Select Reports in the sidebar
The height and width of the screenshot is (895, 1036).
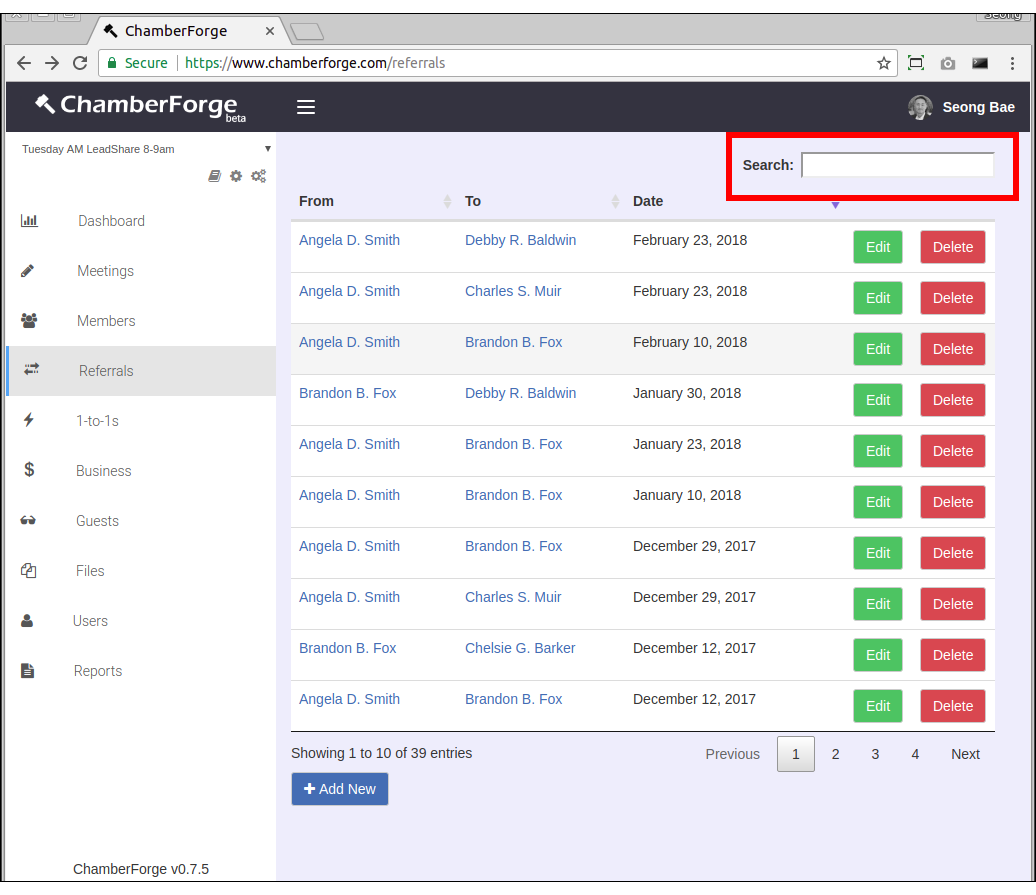pos(98,671)
